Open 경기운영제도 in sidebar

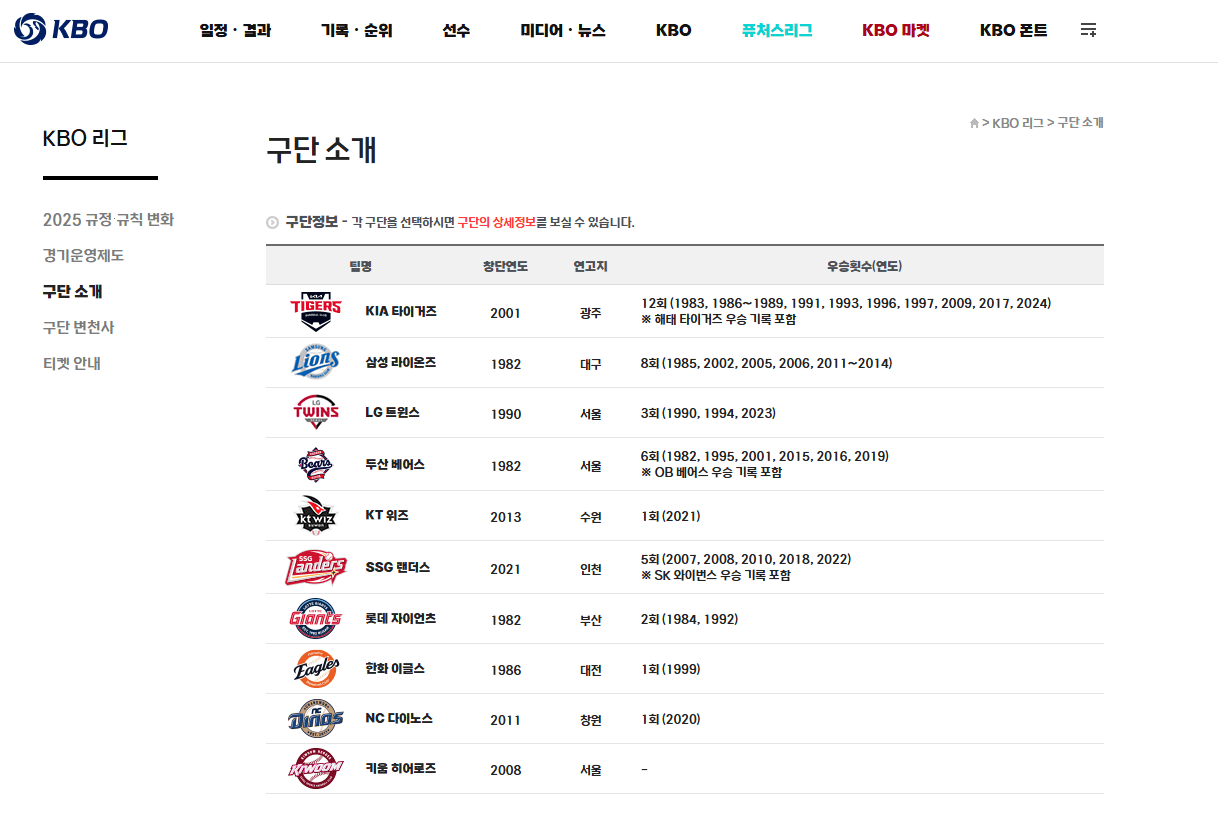point(84,255)
